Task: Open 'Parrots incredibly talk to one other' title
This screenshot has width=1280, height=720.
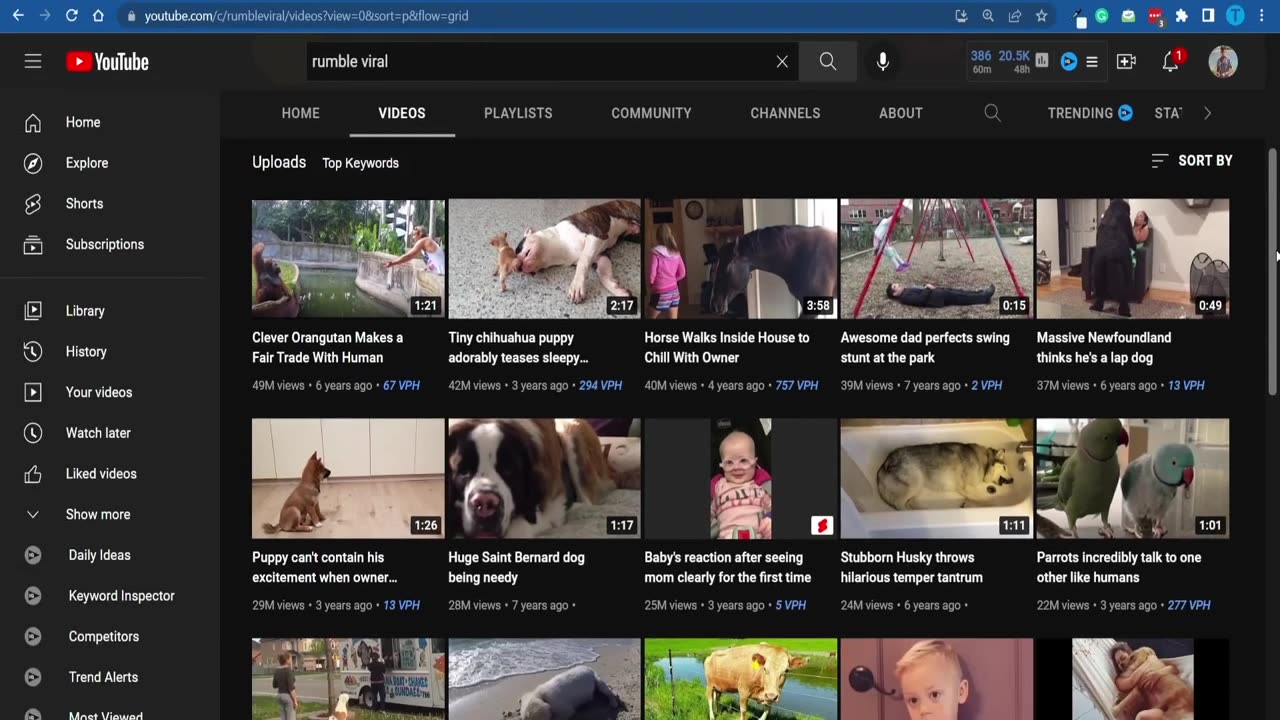Action: (1119, 567)
